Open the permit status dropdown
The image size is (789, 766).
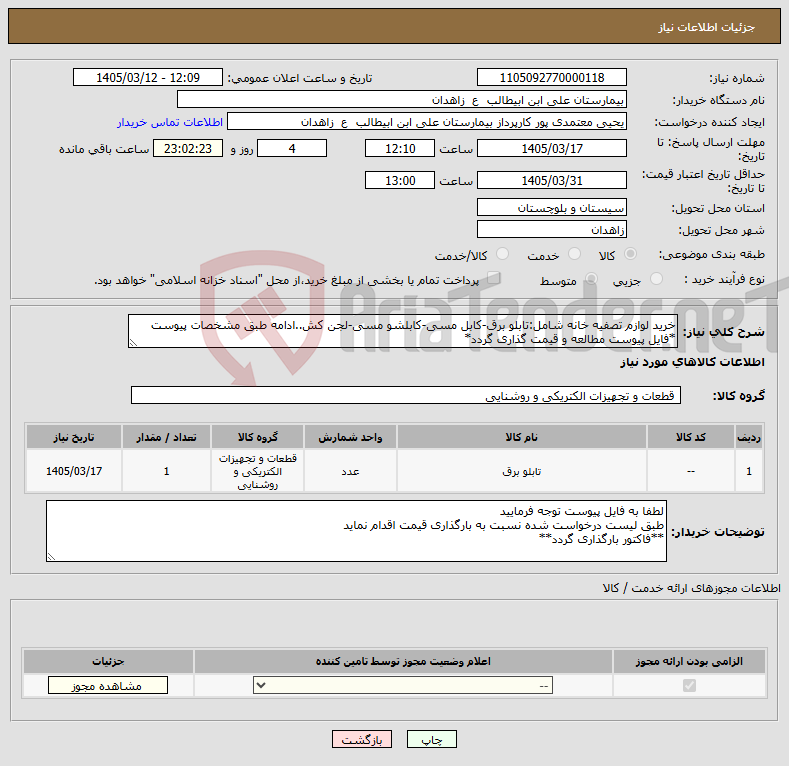(x=403, y=685)
